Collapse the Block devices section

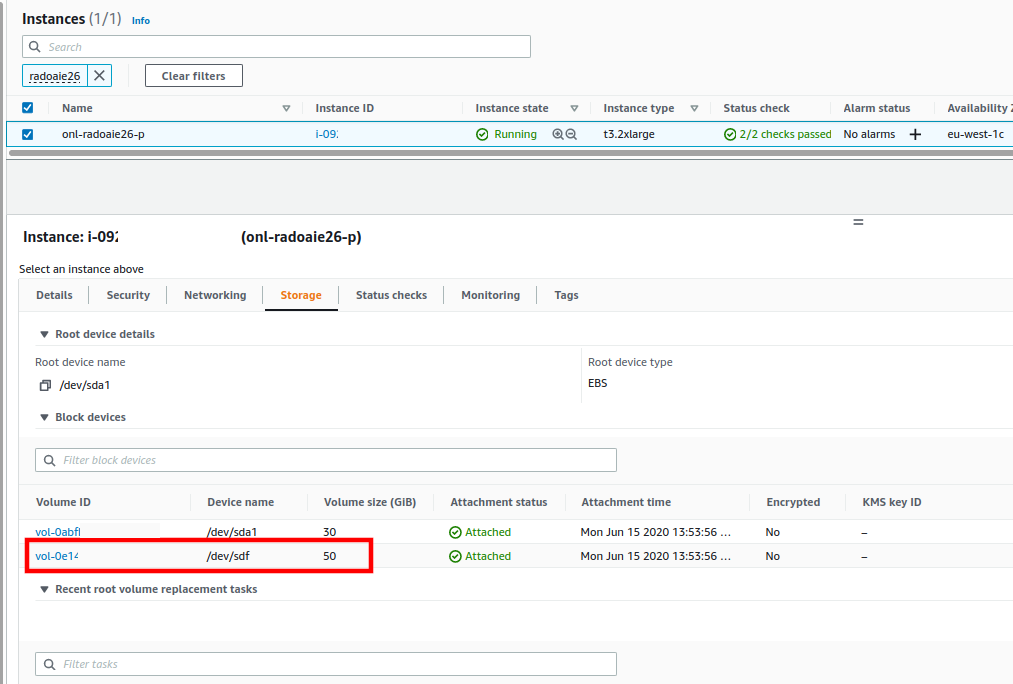pyautogui.click(x=44, y=417)
